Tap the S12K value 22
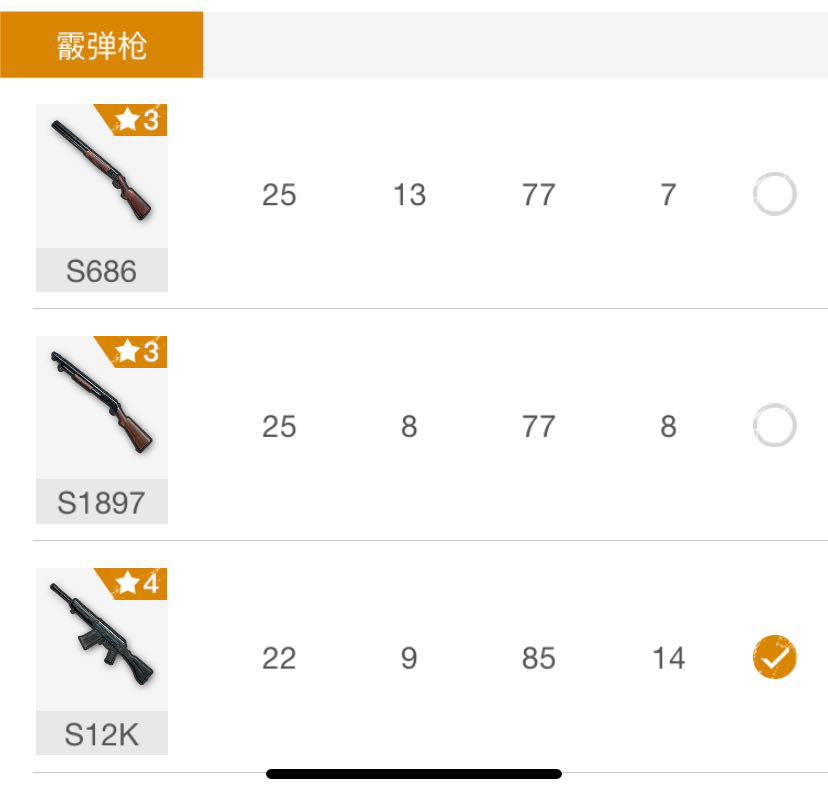The height and width of the screenshot is (795, 828). (279, 658)
